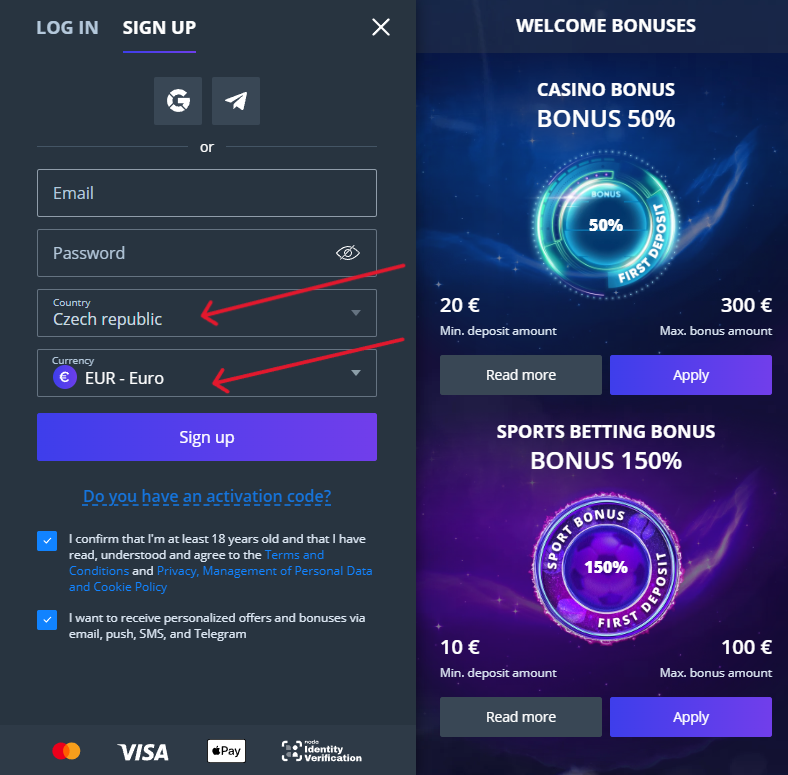Viewport: 788px width, 775px height.
Task: Open the activation code link
Action: click(x=207, y=497)
